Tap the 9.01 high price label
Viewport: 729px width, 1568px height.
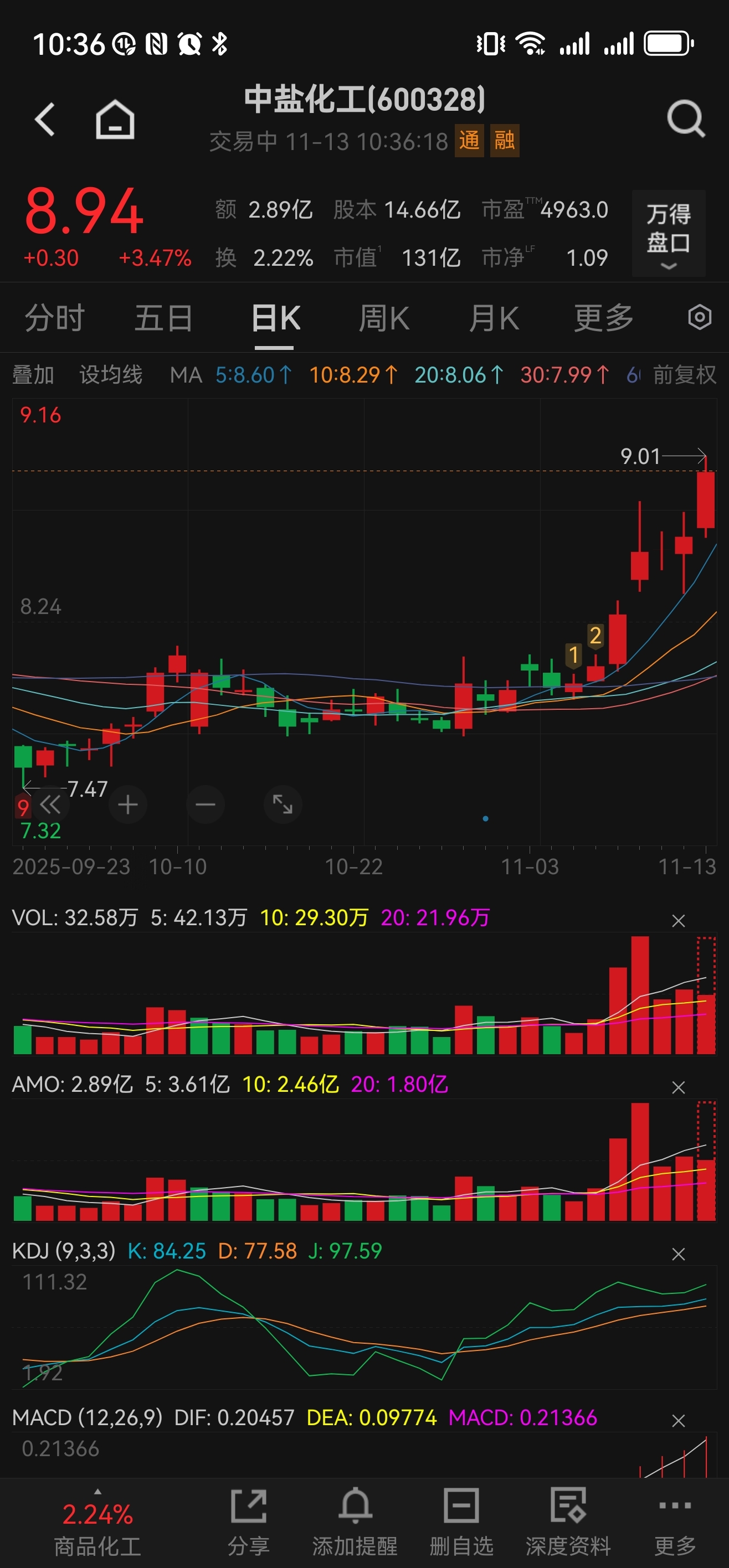point(640,457)
